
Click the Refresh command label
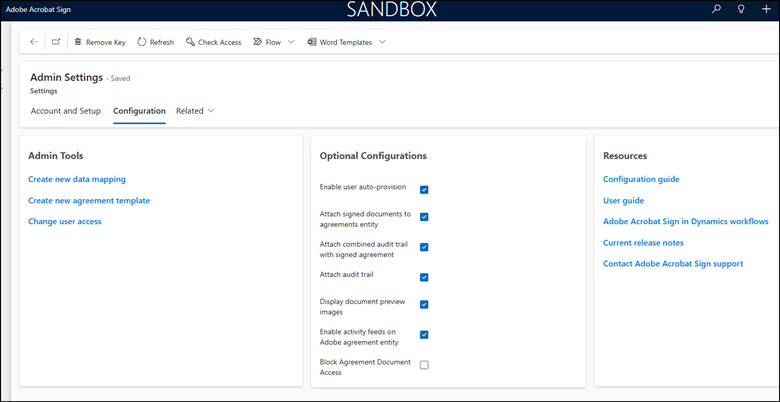click(x=162, y=43)
